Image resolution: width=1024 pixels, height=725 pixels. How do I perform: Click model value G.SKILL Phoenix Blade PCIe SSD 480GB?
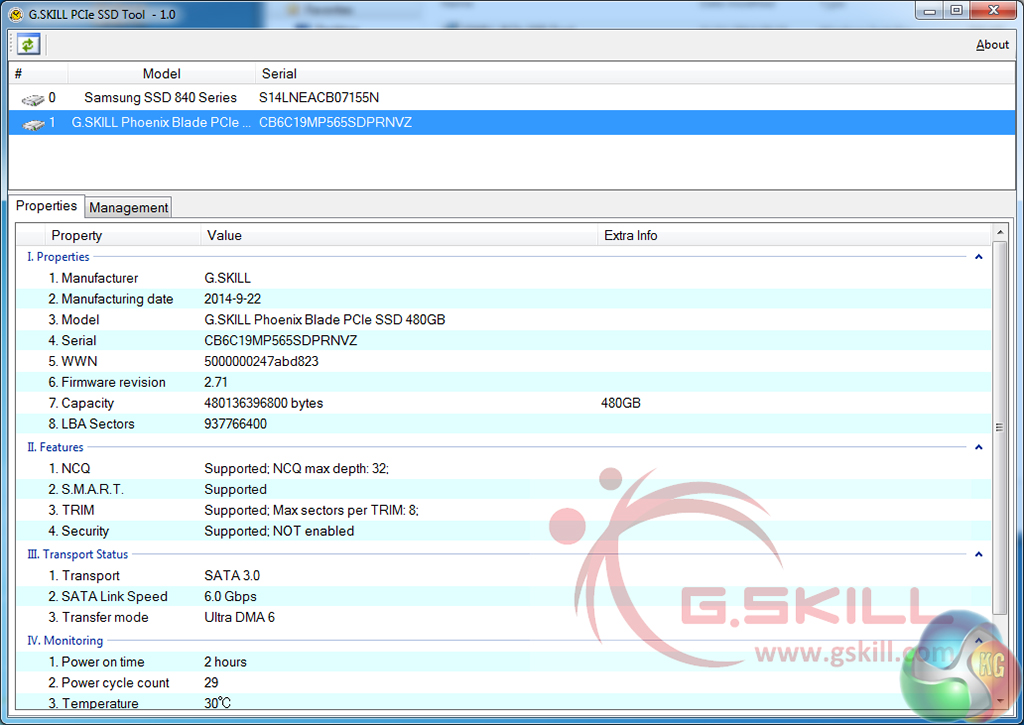325,320
